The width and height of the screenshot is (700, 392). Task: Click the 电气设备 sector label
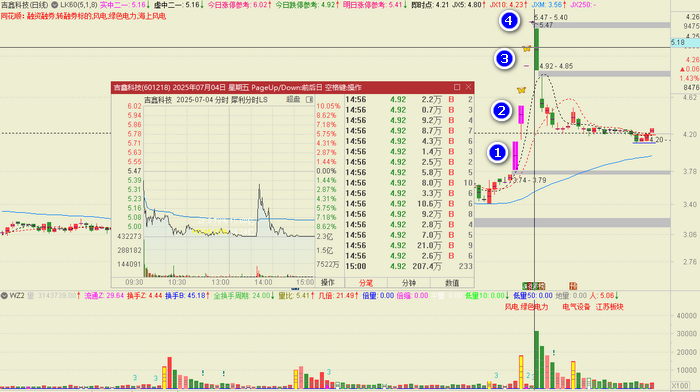(576, 307)
